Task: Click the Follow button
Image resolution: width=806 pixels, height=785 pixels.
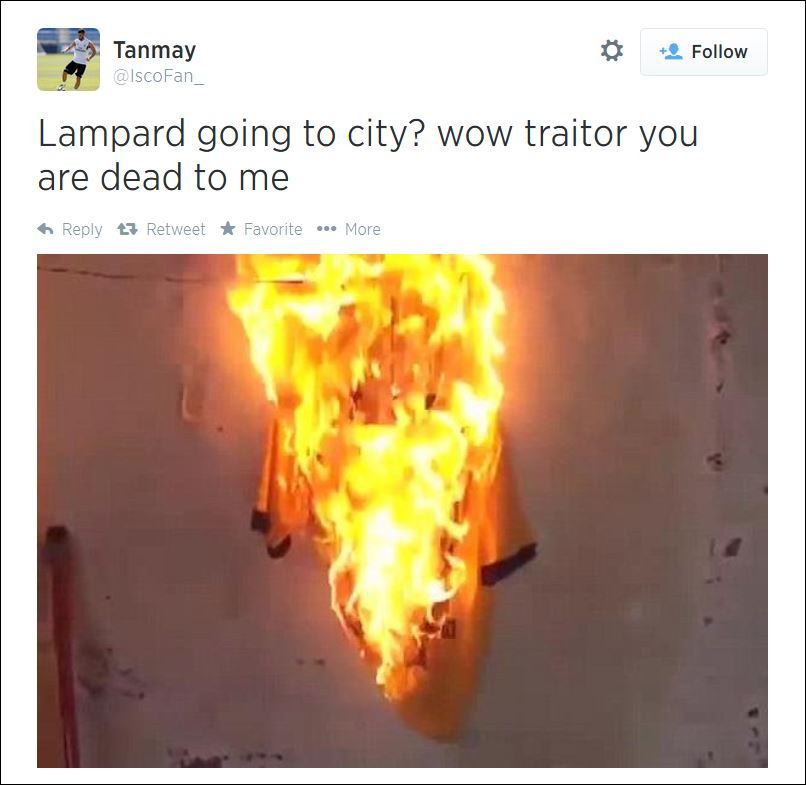Action: [704, 52]
